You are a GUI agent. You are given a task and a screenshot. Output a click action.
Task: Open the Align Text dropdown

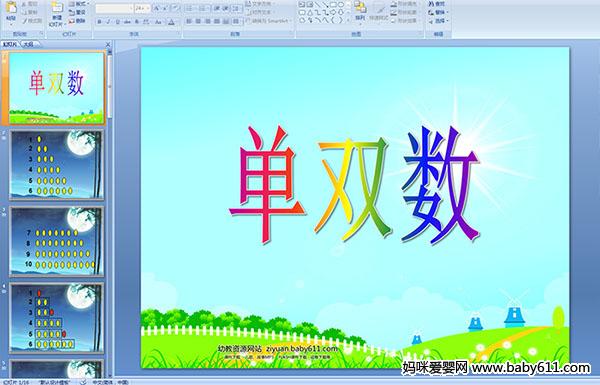pyautogui.click(x=260, y=12)
